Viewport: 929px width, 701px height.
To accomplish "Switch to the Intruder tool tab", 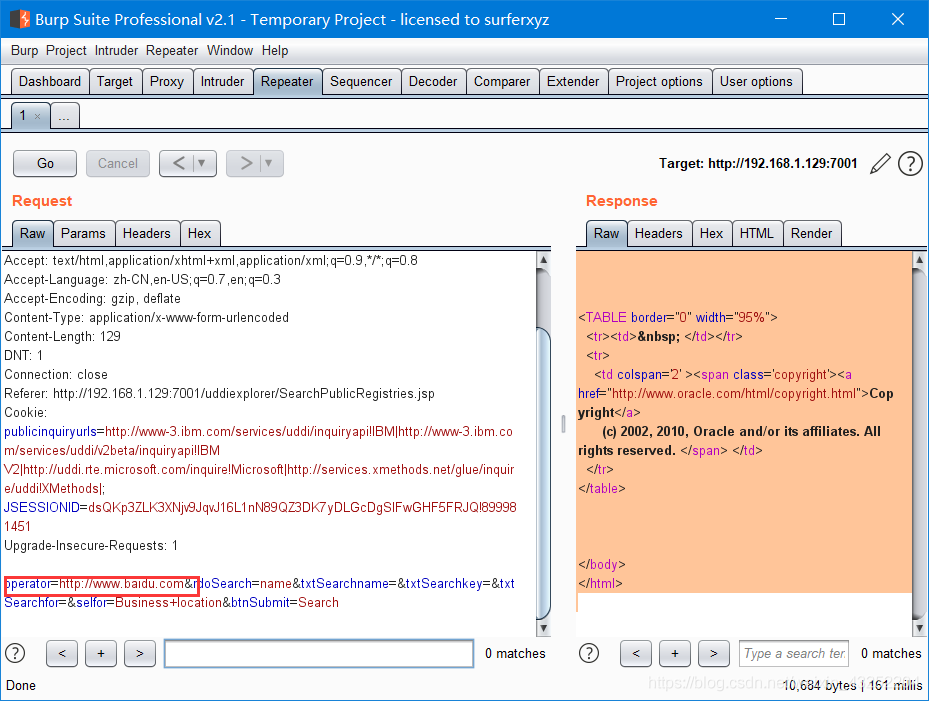I will click(x=222, y=81).
